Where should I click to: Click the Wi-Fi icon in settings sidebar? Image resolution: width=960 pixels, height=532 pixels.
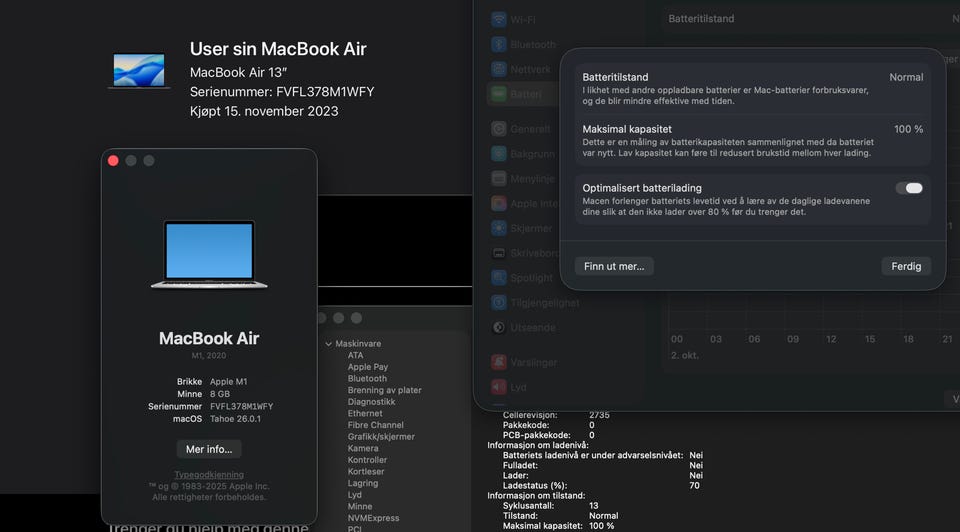point(499,19)
